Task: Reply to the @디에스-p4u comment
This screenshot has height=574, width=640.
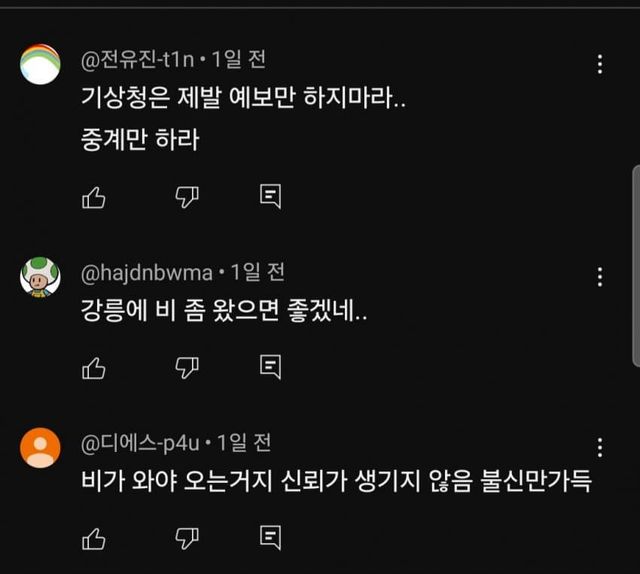Action: pos(270,539)
